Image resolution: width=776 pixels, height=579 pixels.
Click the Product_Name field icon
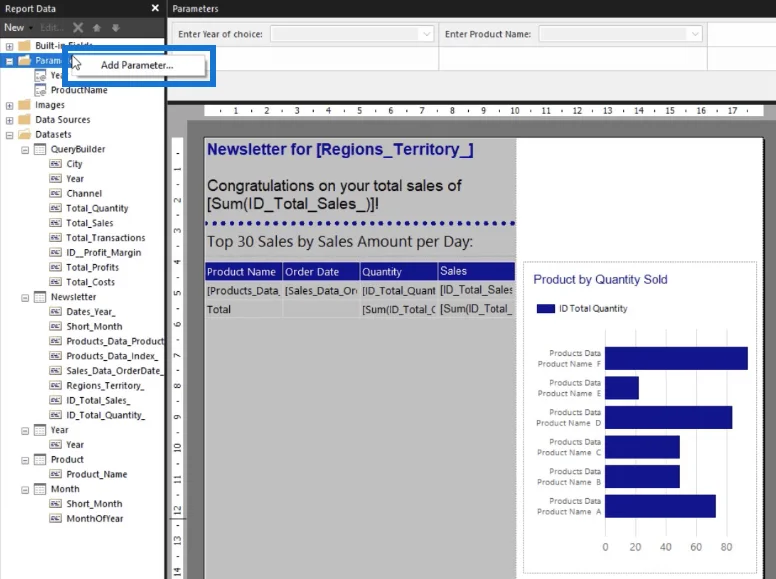coord(55,475)
